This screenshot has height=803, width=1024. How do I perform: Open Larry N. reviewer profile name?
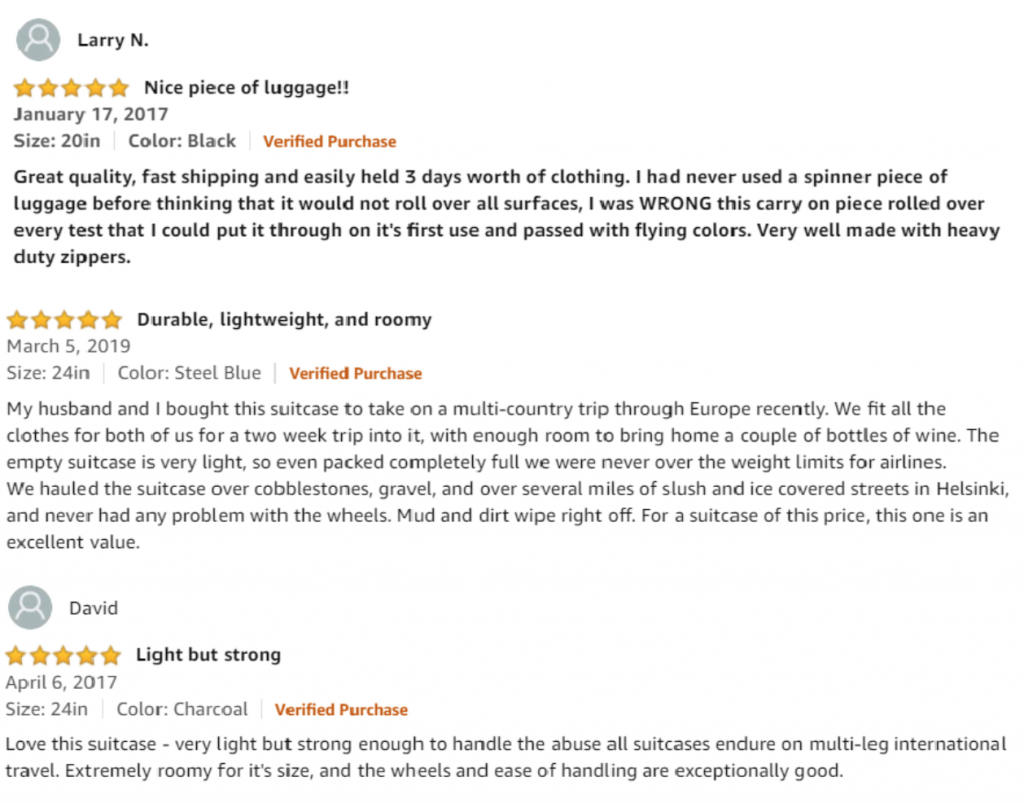pos(113,40)
